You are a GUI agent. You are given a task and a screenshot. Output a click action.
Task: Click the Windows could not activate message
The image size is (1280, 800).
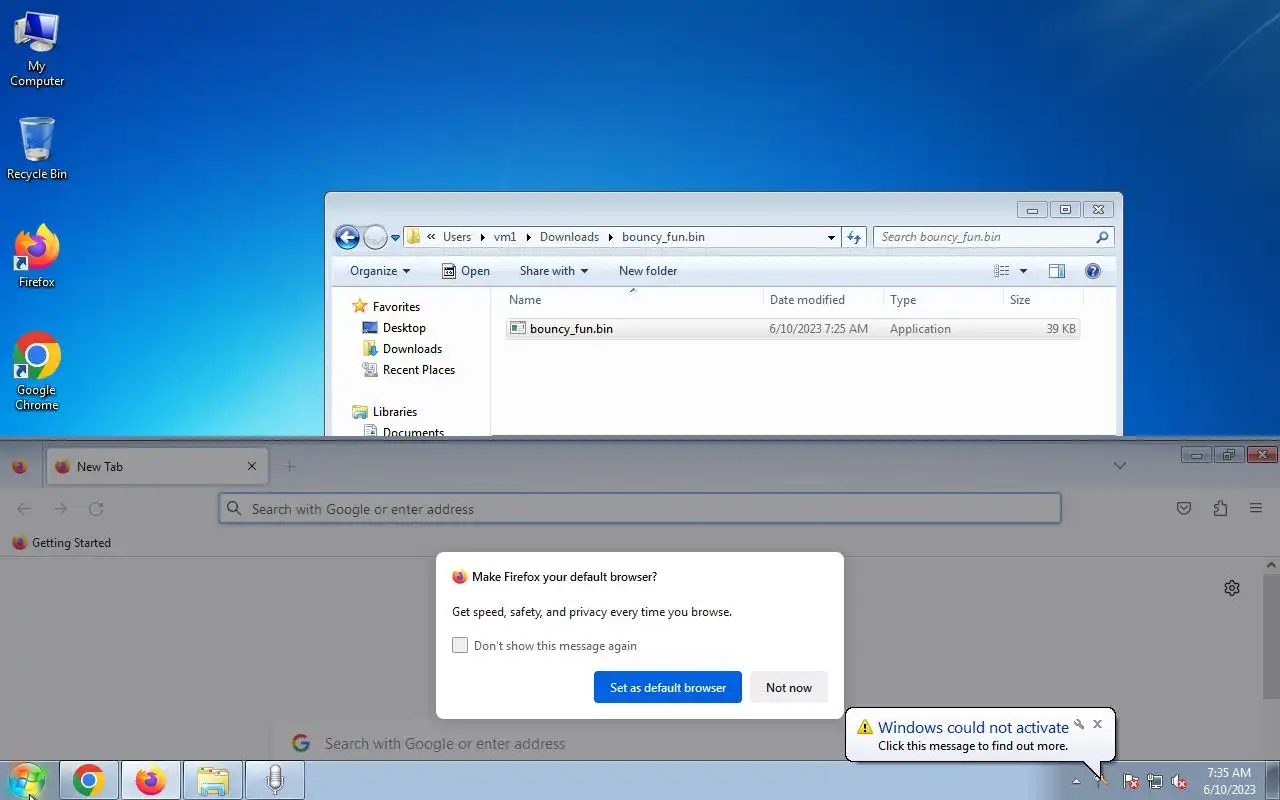[973, 728]
